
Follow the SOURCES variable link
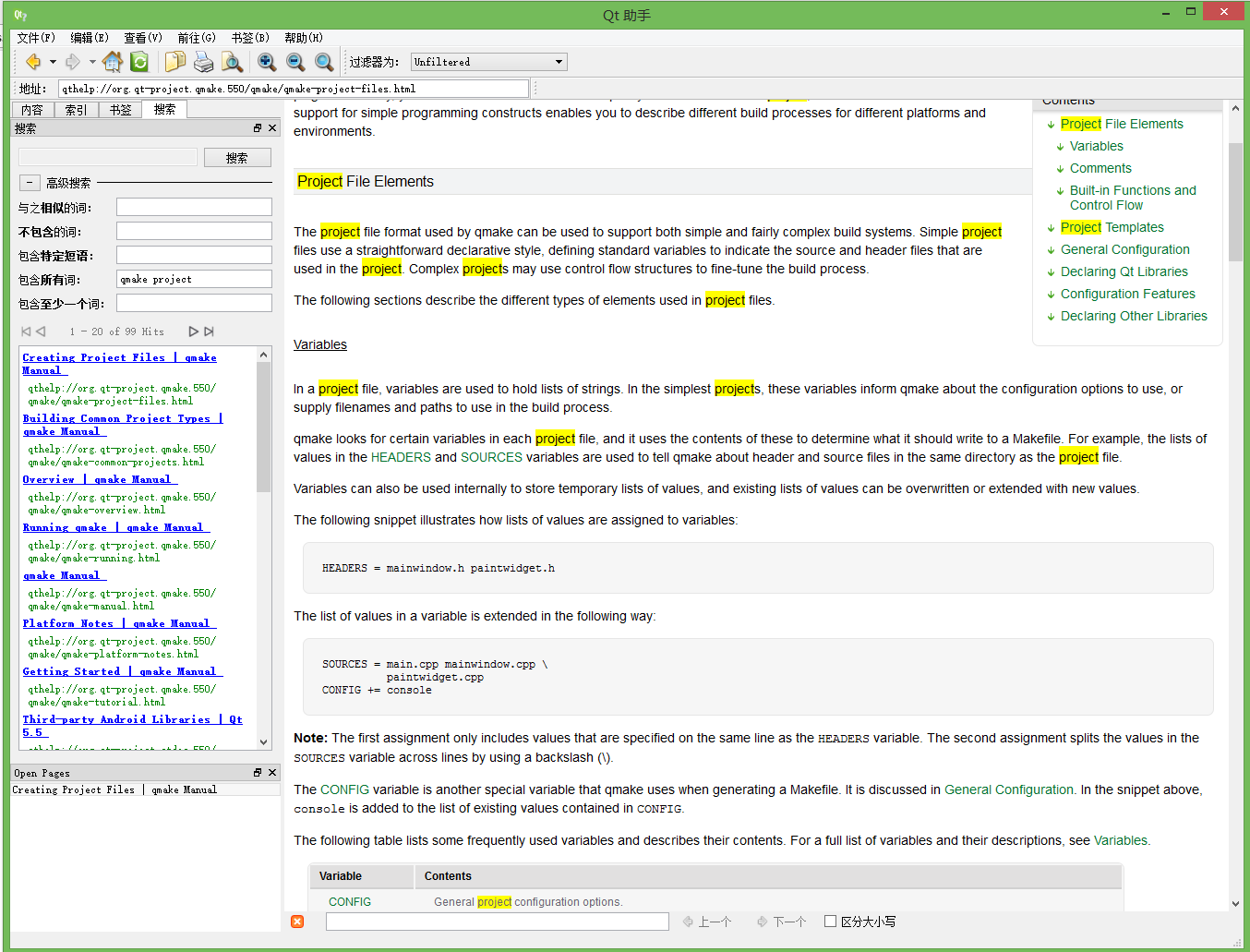(x=491, y=457)
